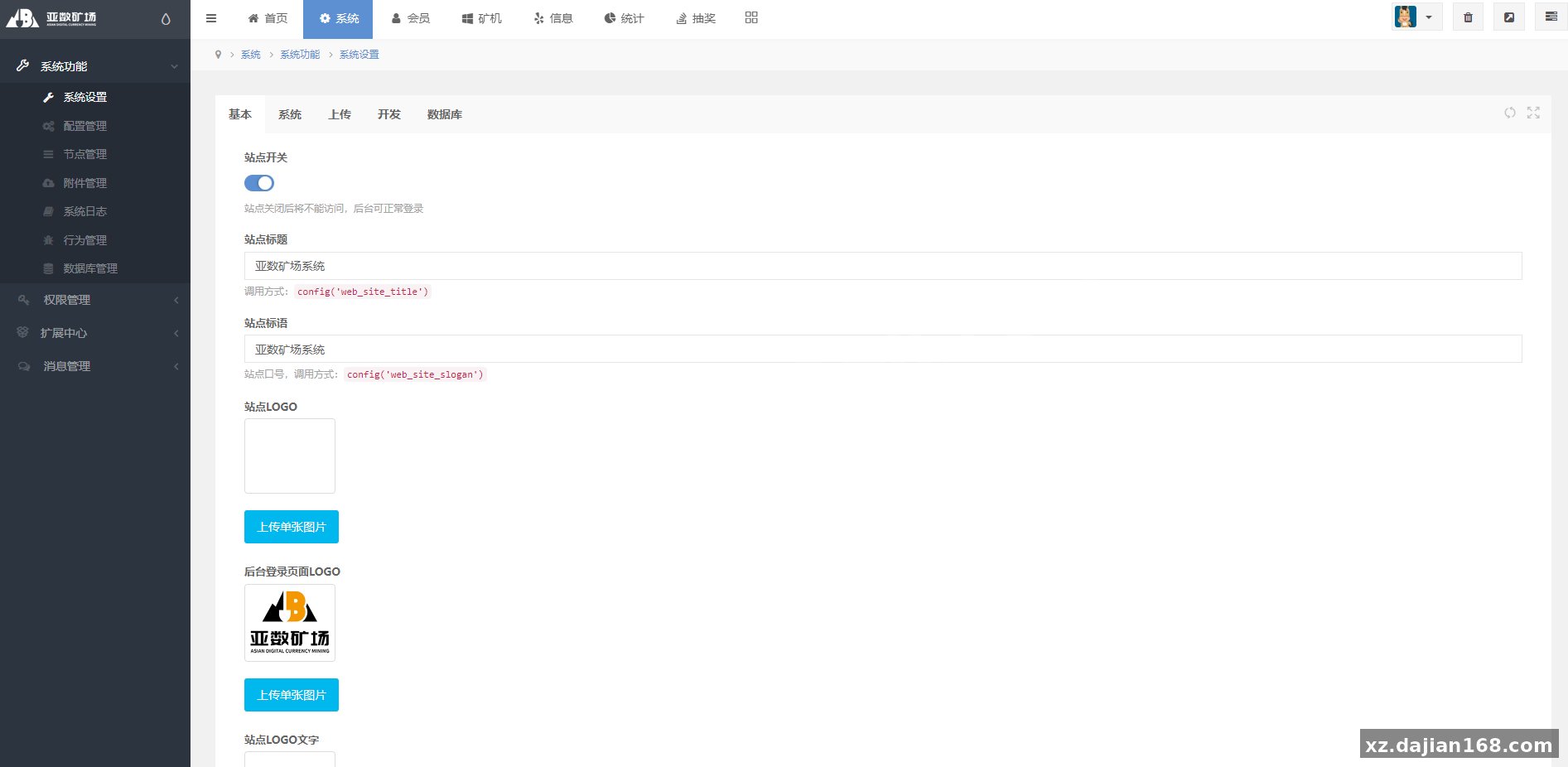Open the lines menu icon at the top right
1568x767 pixels.
click(x=1551, y=17)
